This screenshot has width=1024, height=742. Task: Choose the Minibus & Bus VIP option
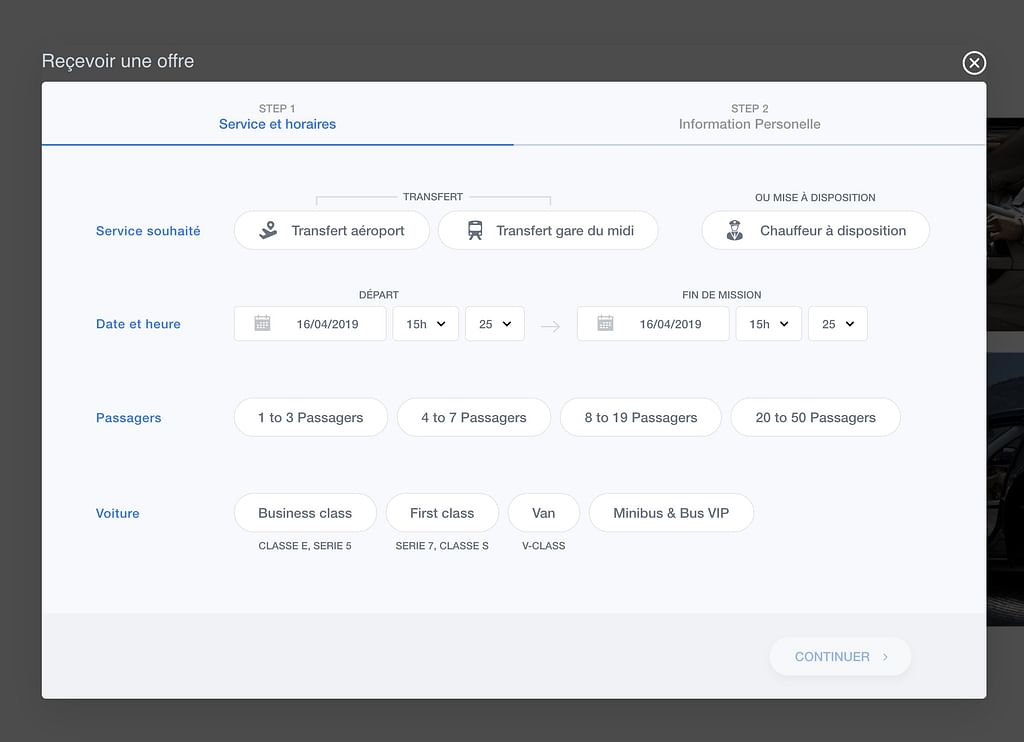tap(670, 513)
